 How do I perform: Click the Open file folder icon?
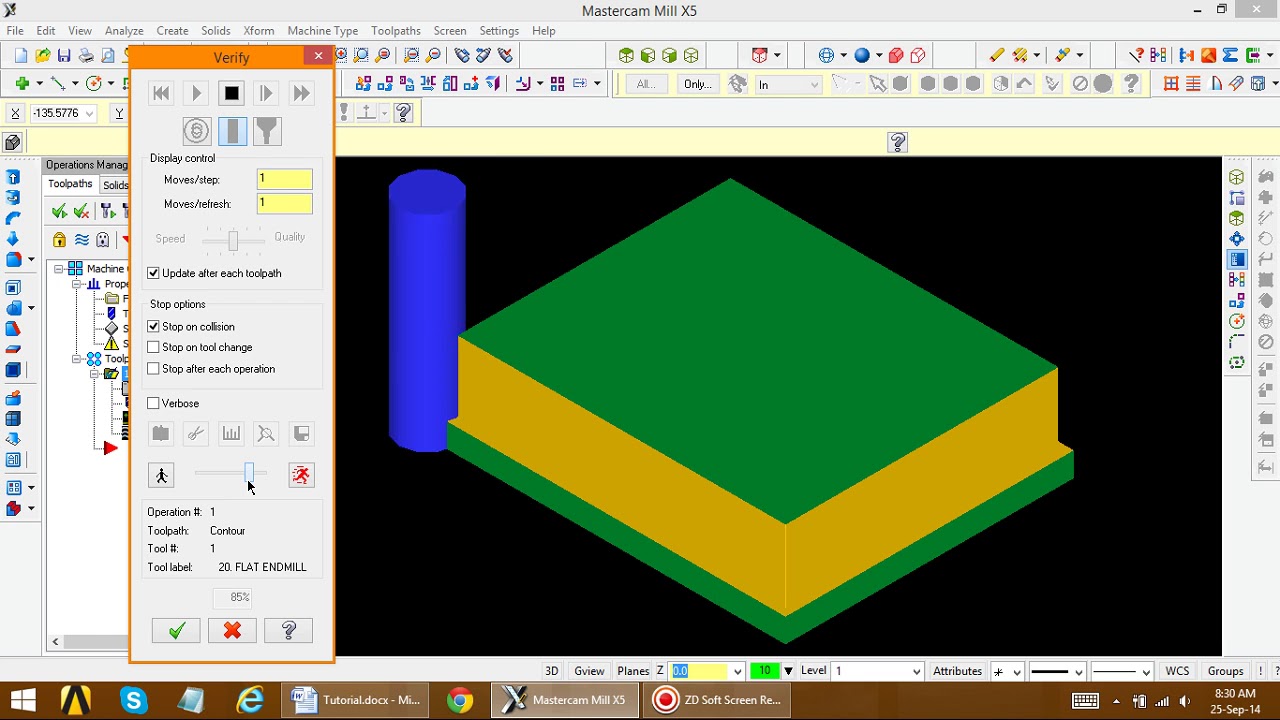click(42, 56)
